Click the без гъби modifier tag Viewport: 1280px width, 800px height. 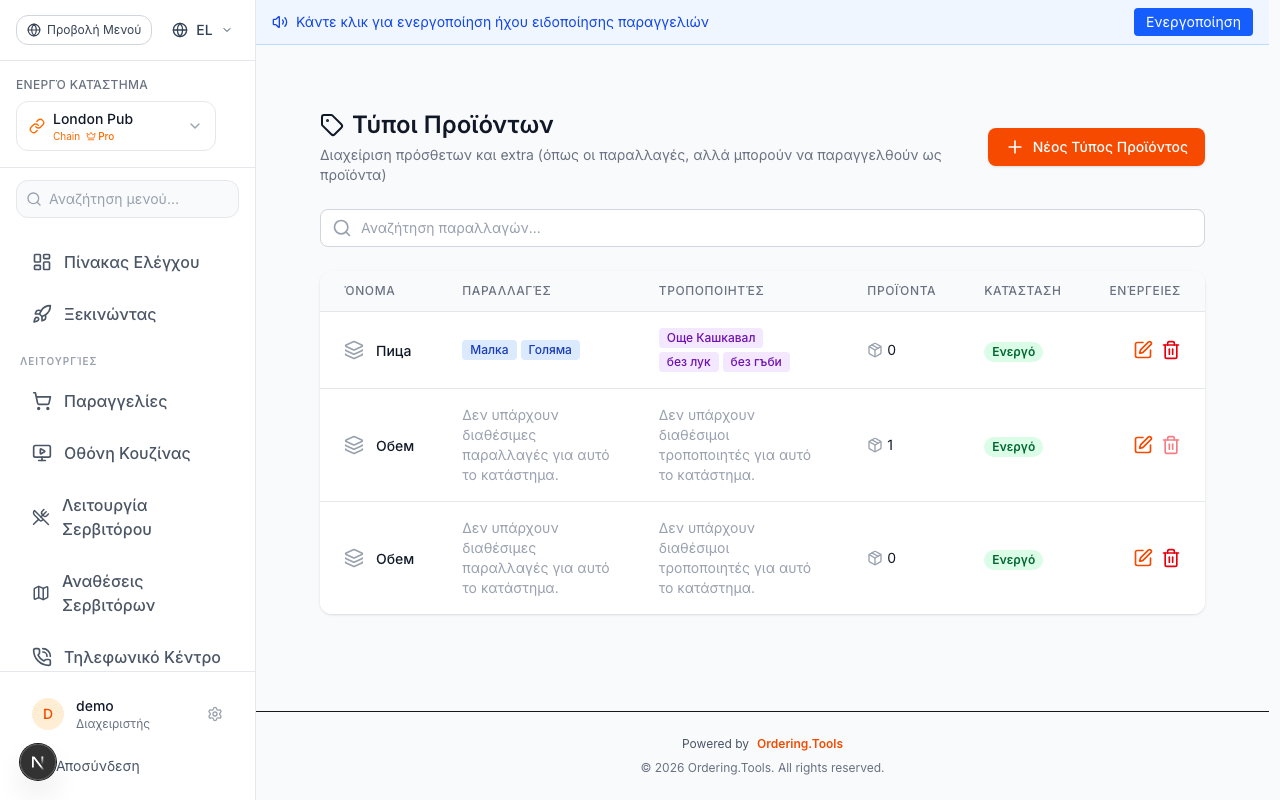click(756, 362)
